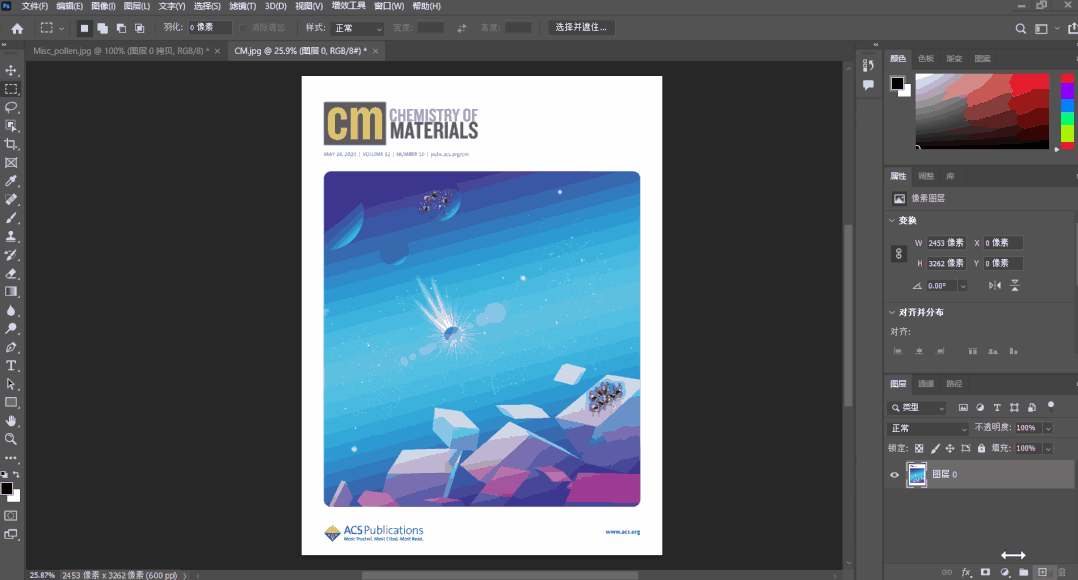
Task: Select the Hand tool
Action: [x=11, y=421]
